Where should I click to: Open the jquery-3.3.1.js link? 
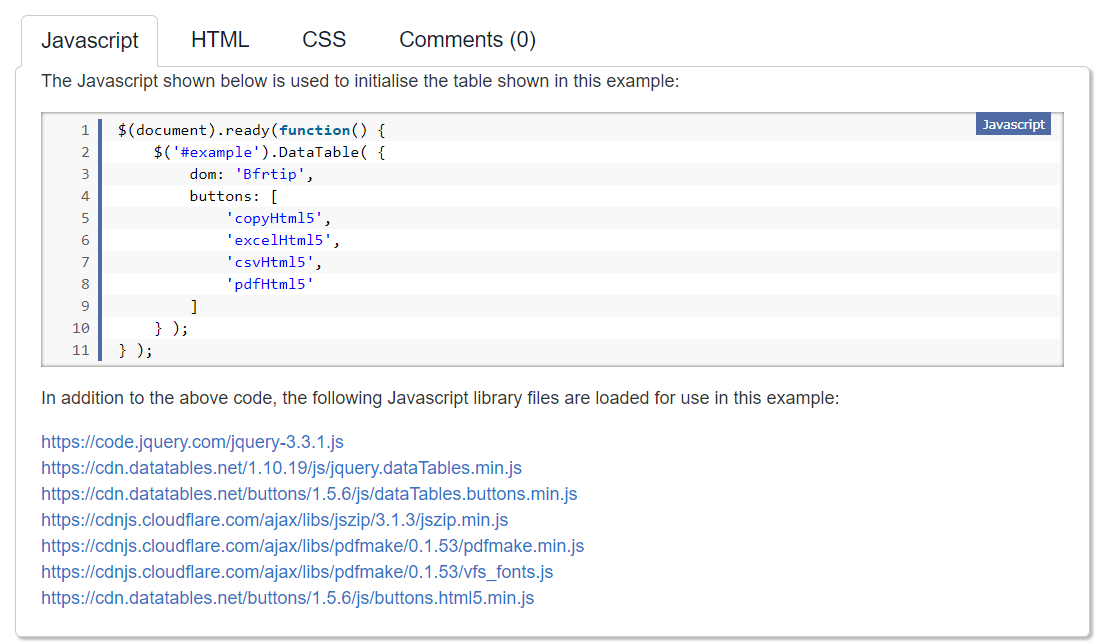coord(192,441)
